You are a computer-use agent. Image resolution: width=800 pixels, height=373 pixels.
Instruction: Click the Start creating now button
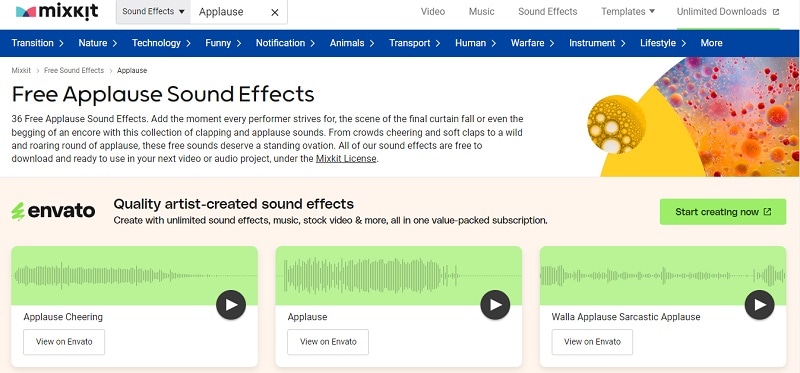(723, 212)
